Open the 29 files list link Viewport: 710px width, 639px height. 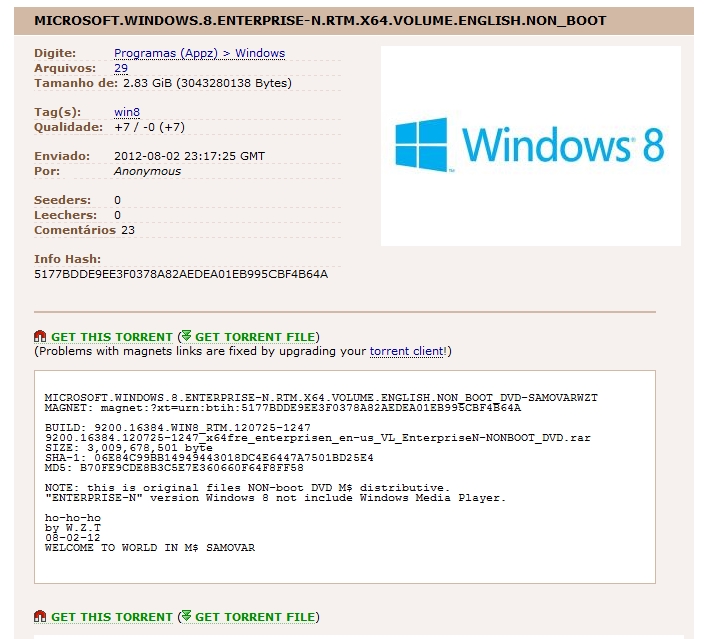click(x=121, y=68)
